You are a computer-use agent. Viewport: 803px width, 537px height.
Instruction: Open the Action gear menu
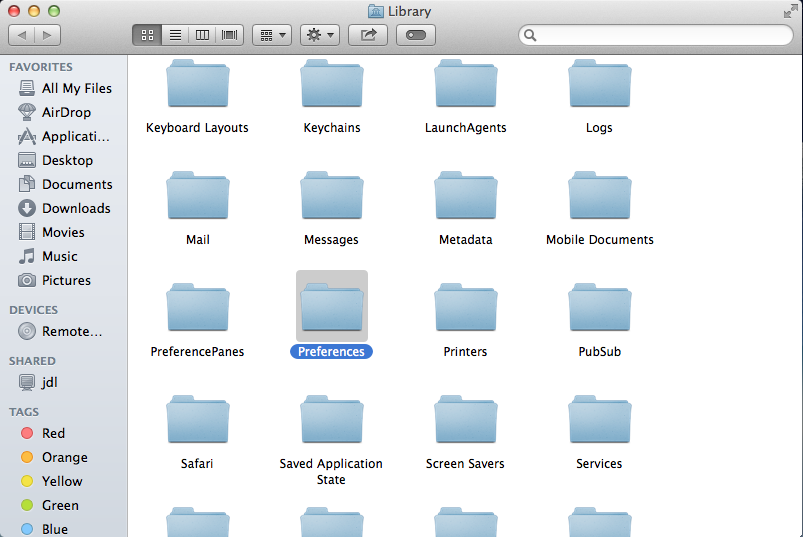[x=320, y=35]
